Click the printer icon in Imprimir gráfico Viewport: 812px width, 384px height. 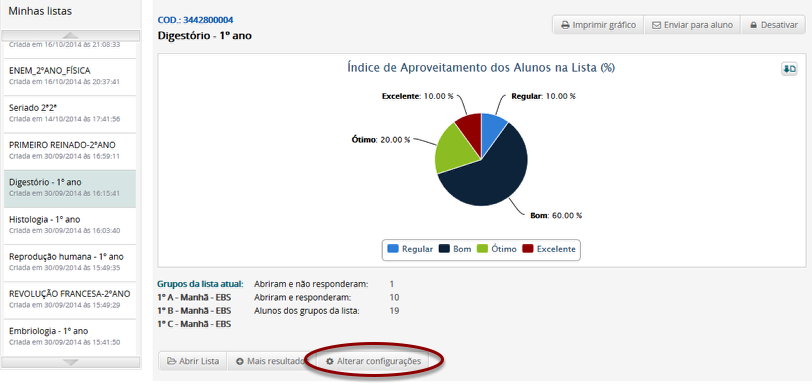[565, 25]
